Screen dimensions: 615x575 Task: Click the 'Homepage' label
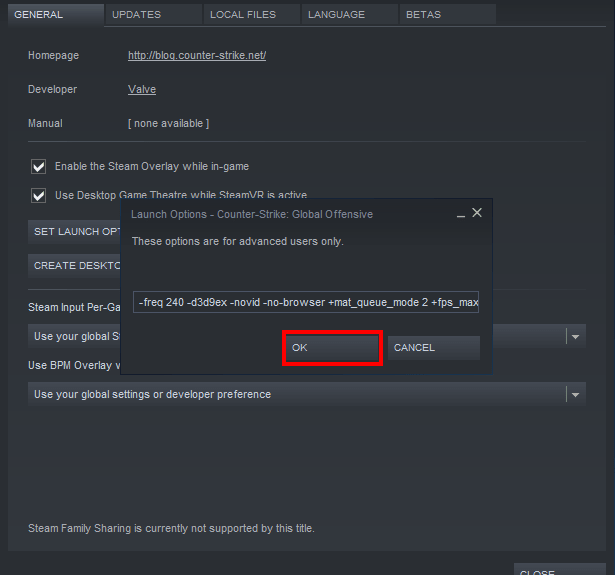53,55
